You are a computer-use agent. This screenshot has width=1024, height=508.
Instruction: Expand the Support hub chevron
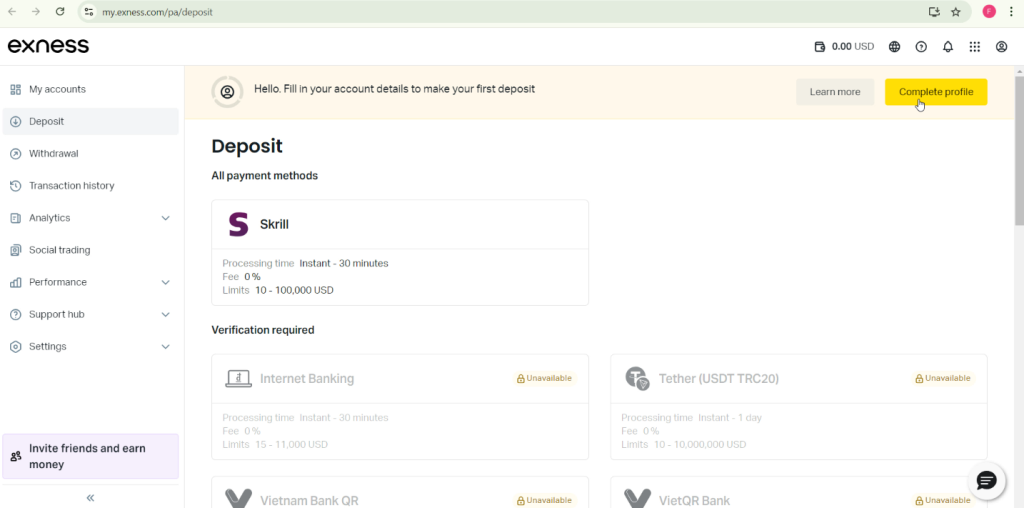[x=165, y=315]
